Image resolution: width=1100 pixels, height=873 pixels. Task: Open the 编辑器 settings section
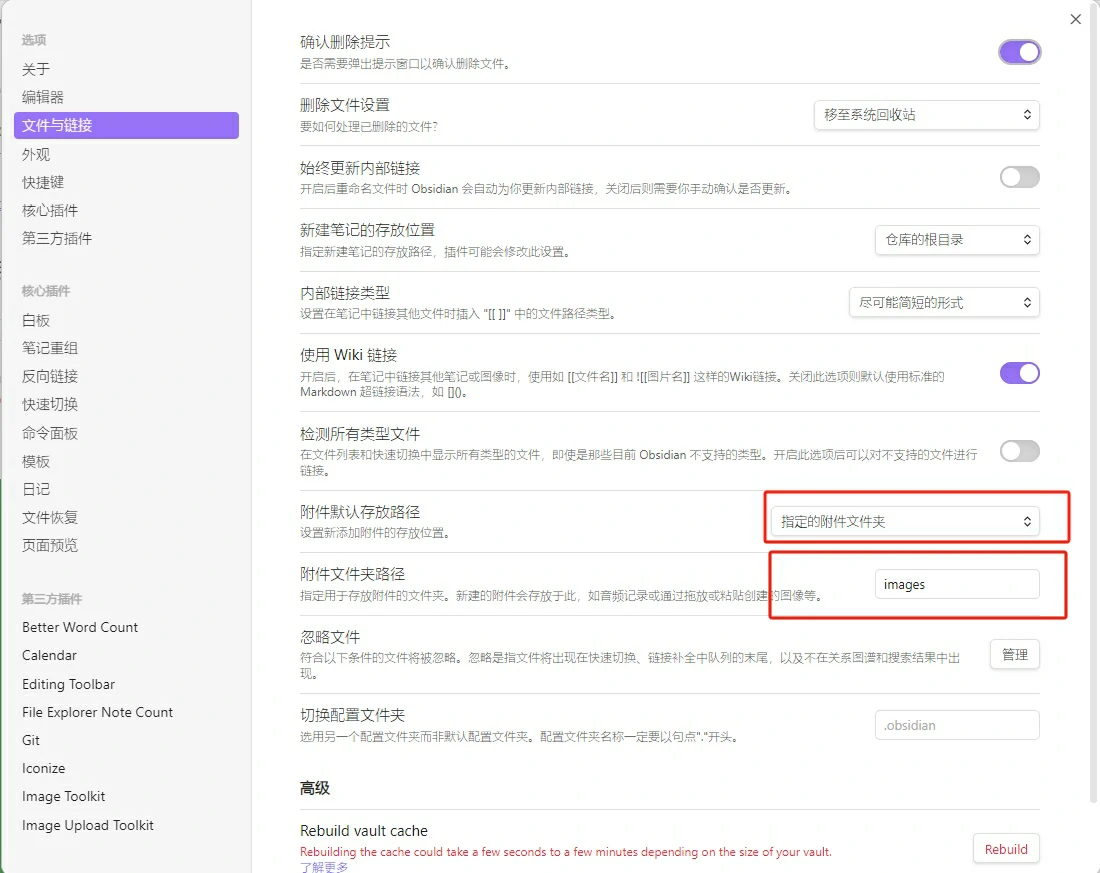point(43,97)
